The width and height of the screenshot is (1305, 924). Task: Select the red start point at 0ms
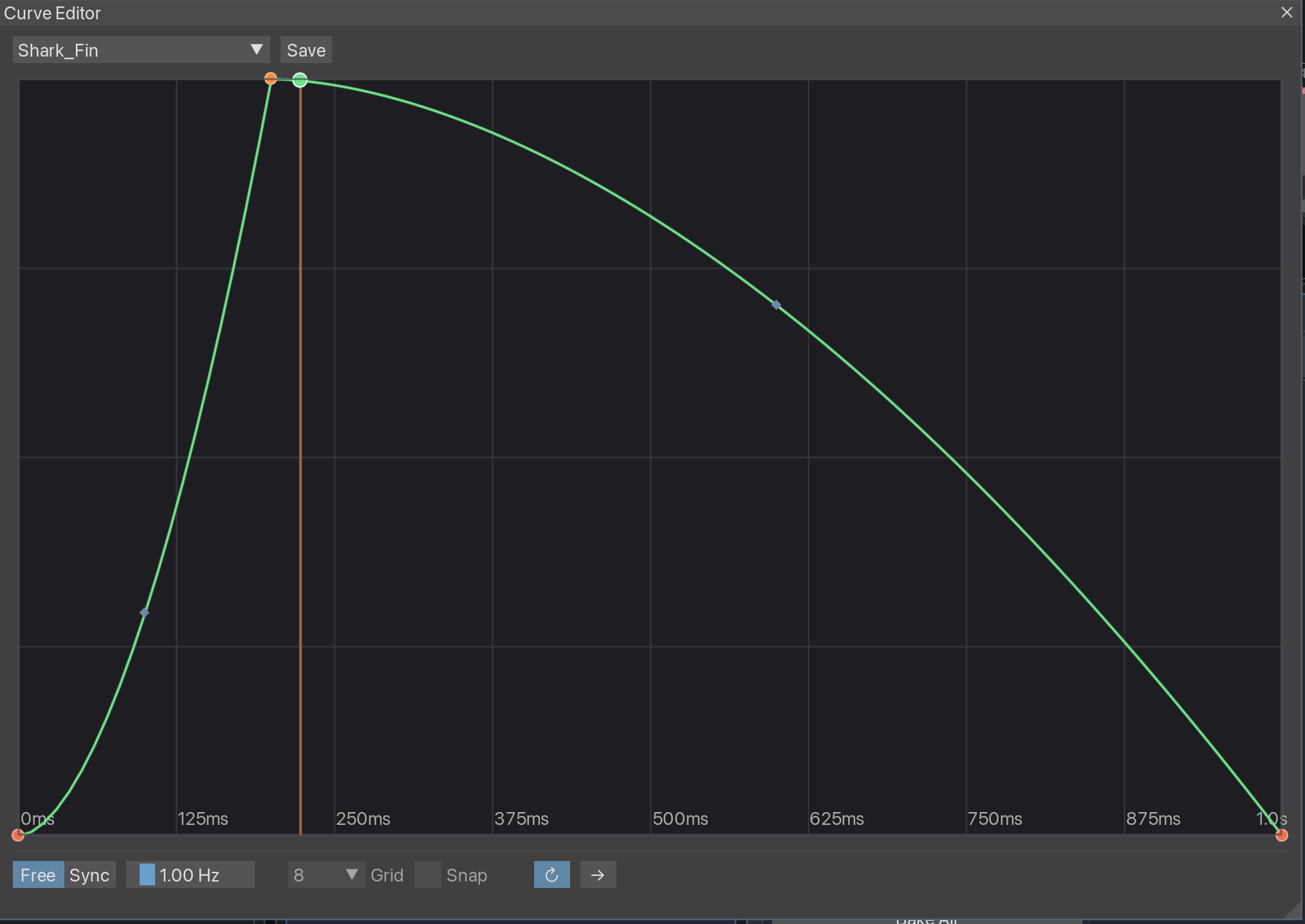[x=19, y=835]
